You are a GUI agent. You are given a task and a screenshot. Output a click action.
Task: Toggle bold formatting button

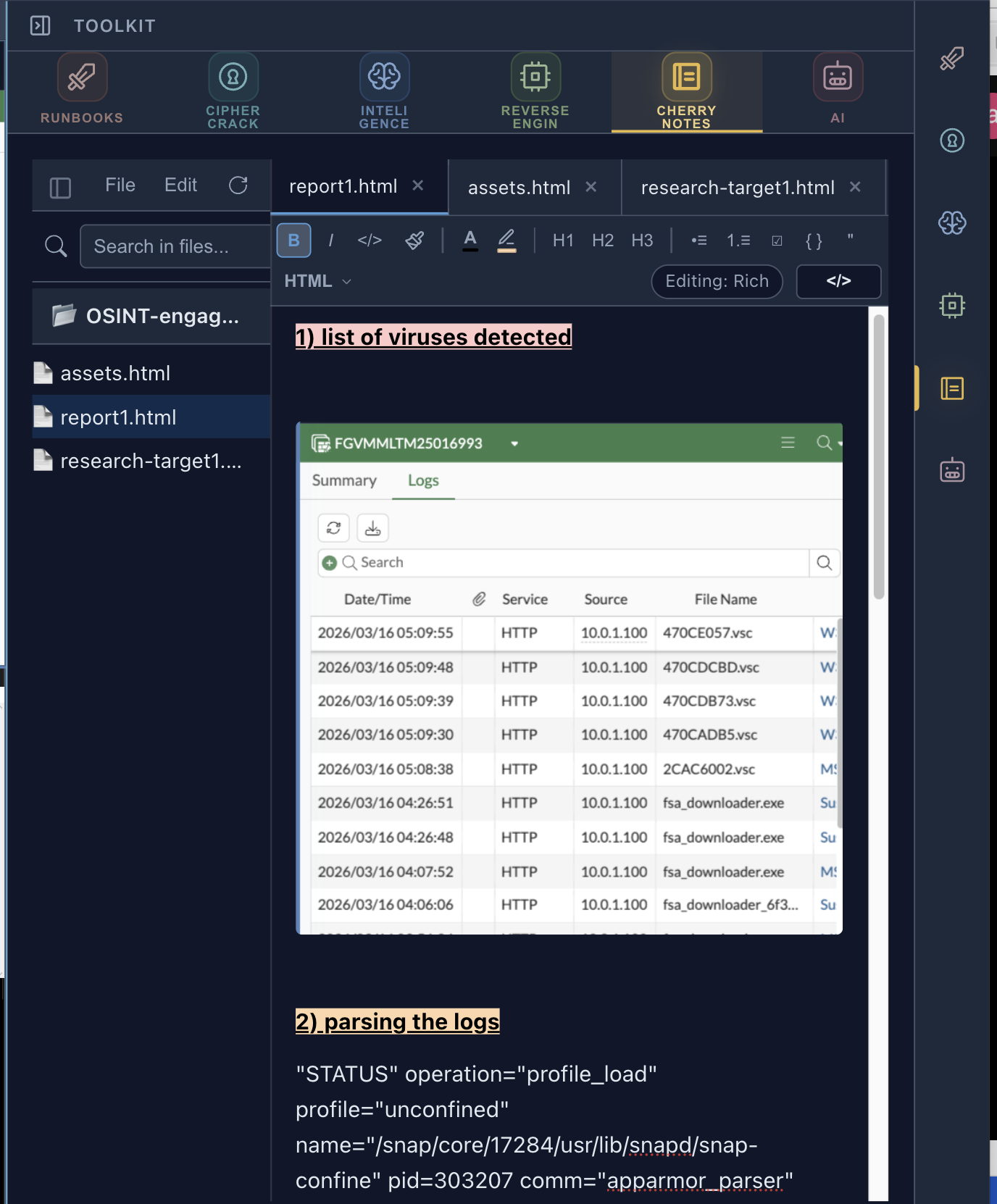[293, 241]
